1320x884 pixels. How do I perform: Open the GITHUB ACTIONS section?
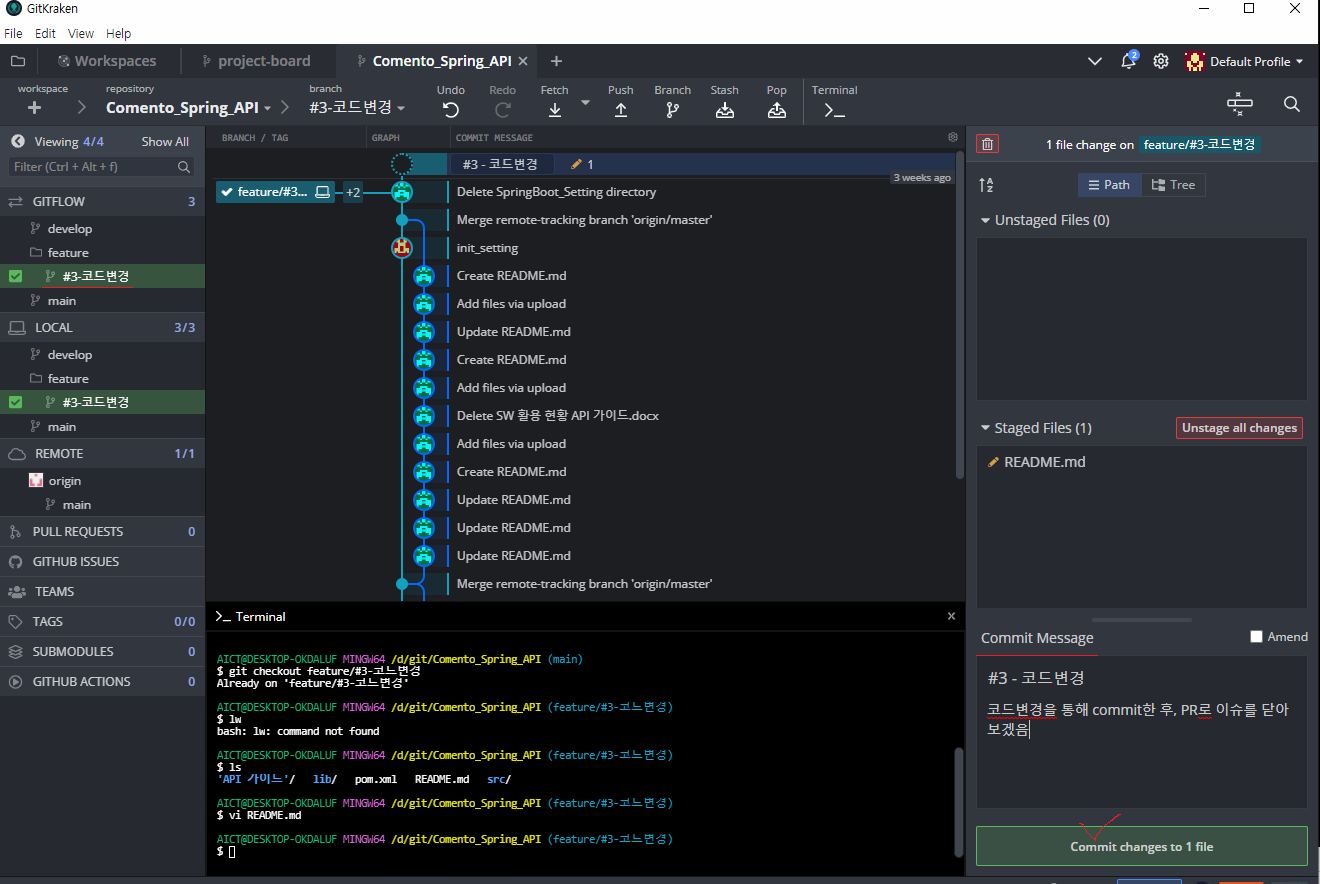point(102,681)
